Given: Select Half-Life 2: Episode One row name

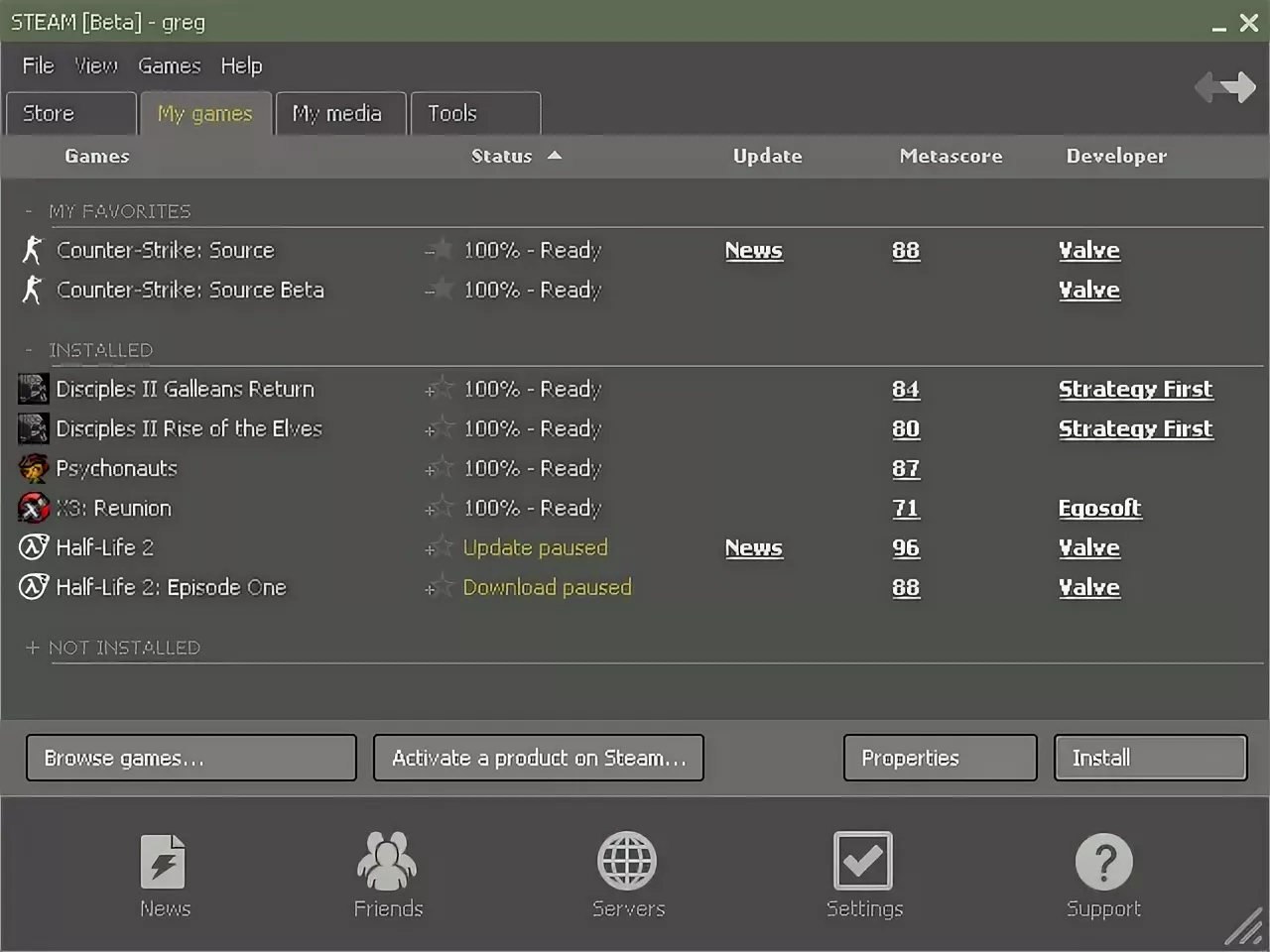Looking at the screenshot, I should point(171,587).
